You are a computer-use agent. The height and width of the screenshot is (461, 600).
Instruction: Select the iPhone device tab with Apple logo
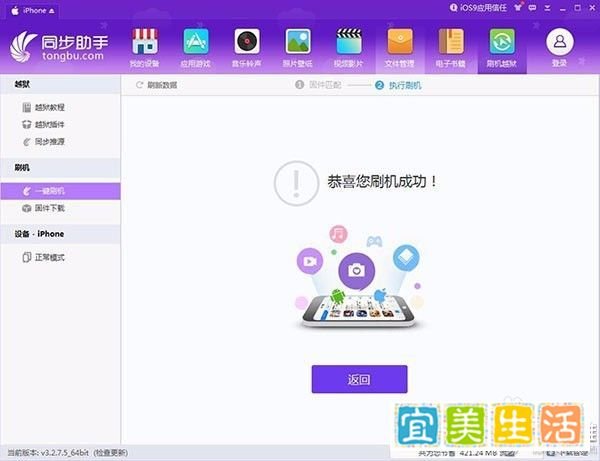coord(33,11)
